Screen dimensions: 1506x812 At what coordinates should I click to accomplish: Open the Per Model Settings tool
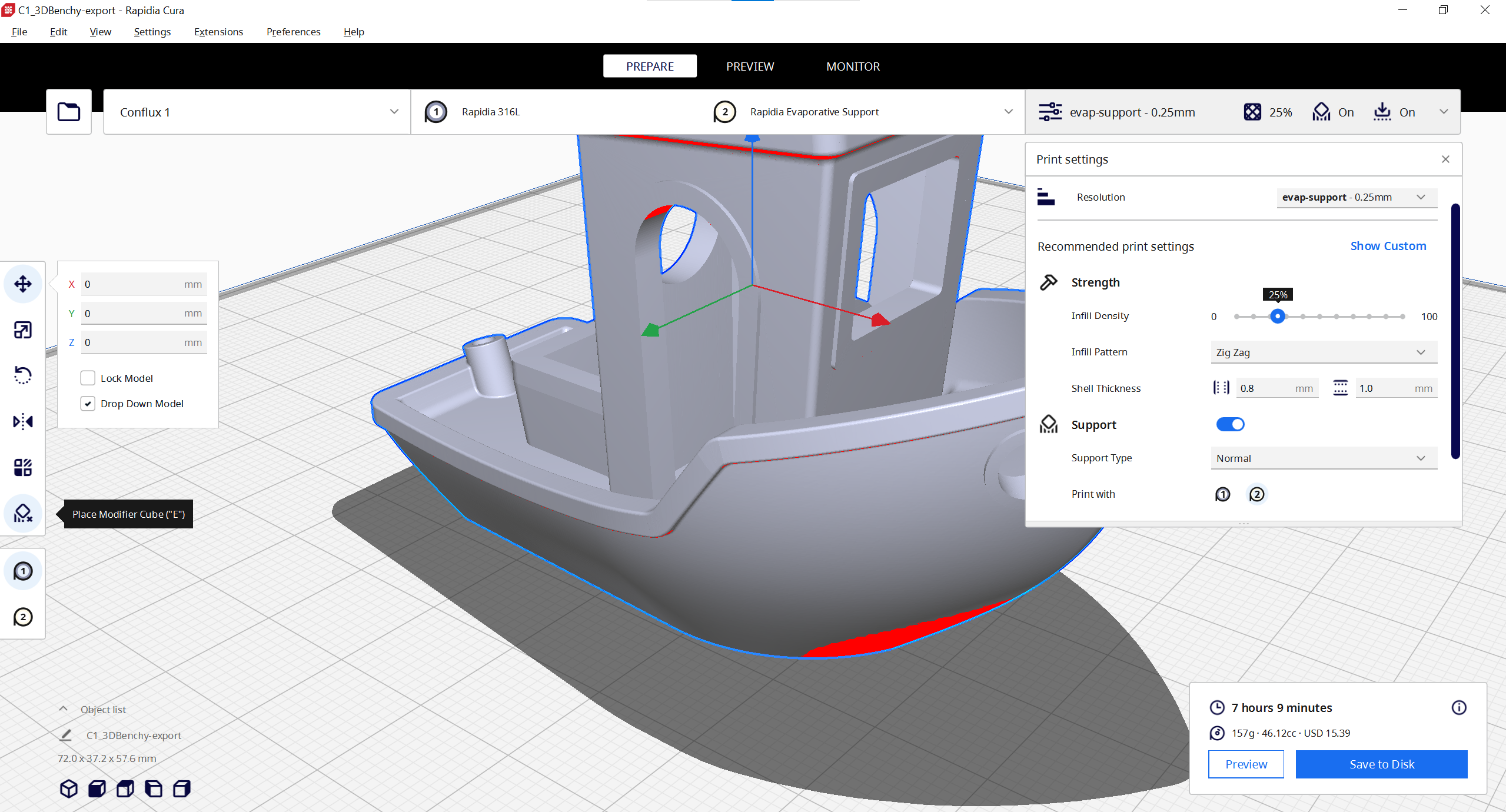click(23, 468)
